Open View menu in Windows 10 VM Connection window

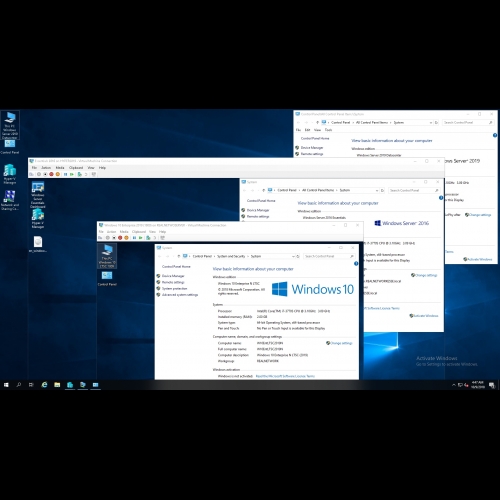click(152, 232)
